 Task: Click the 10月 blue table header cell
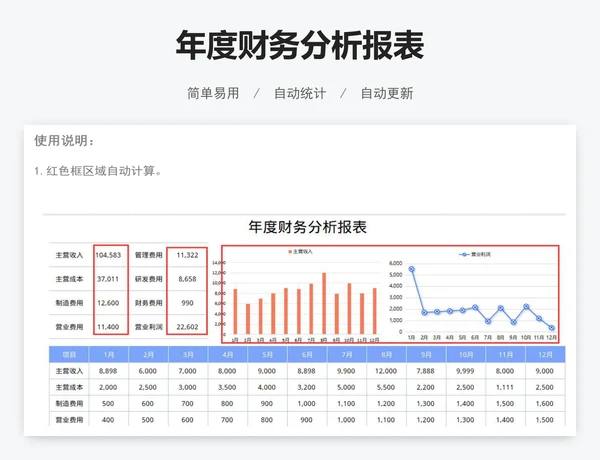click(466, 355)
